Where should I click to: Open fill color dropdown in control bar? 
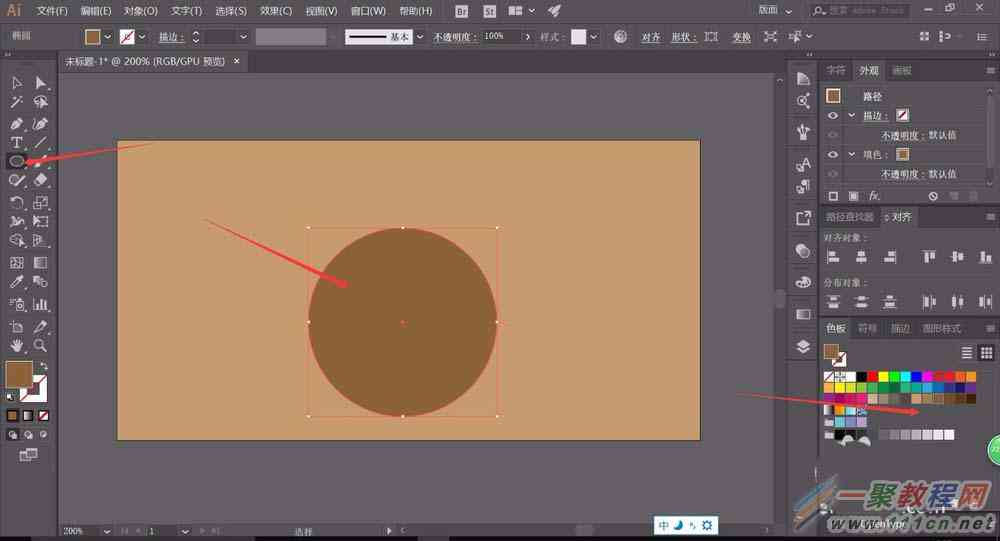[108, 37]
